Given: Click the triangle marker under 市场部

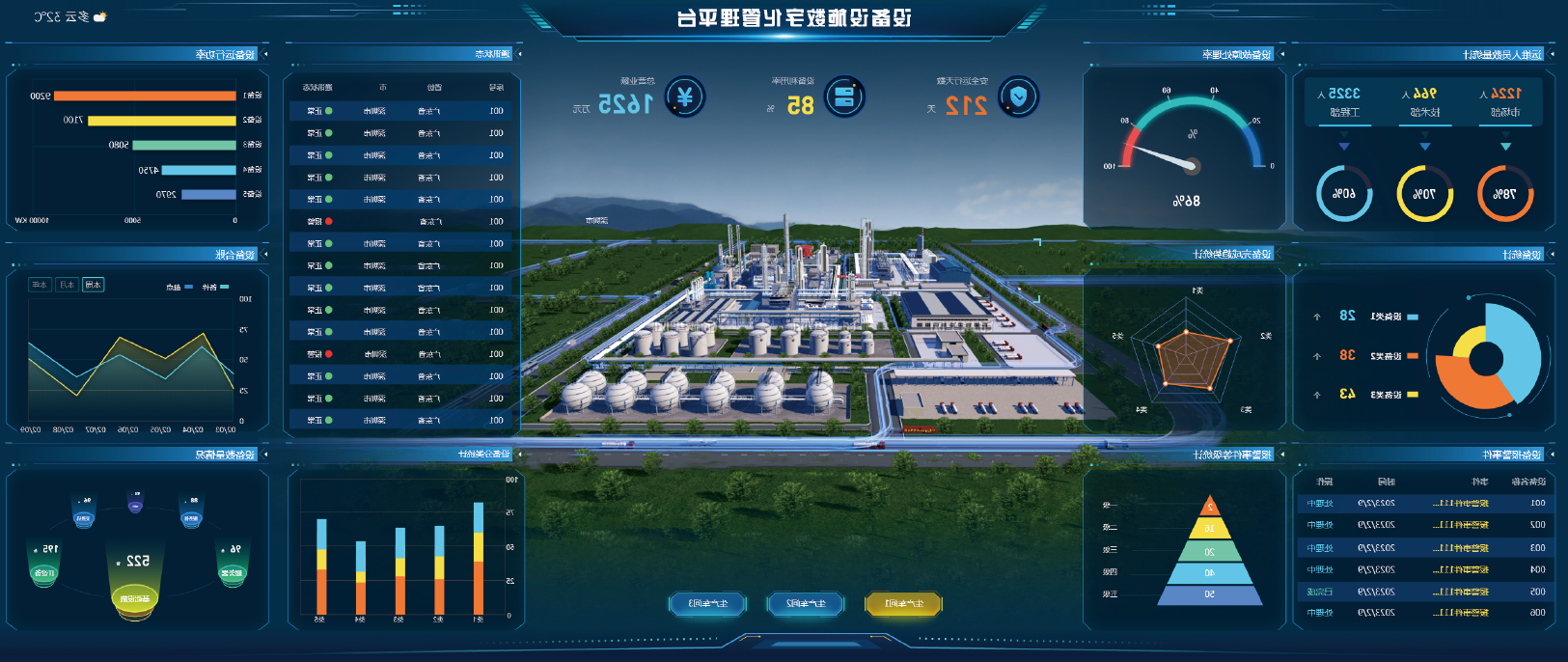Looking at the screenshot, I should 1505,147.
